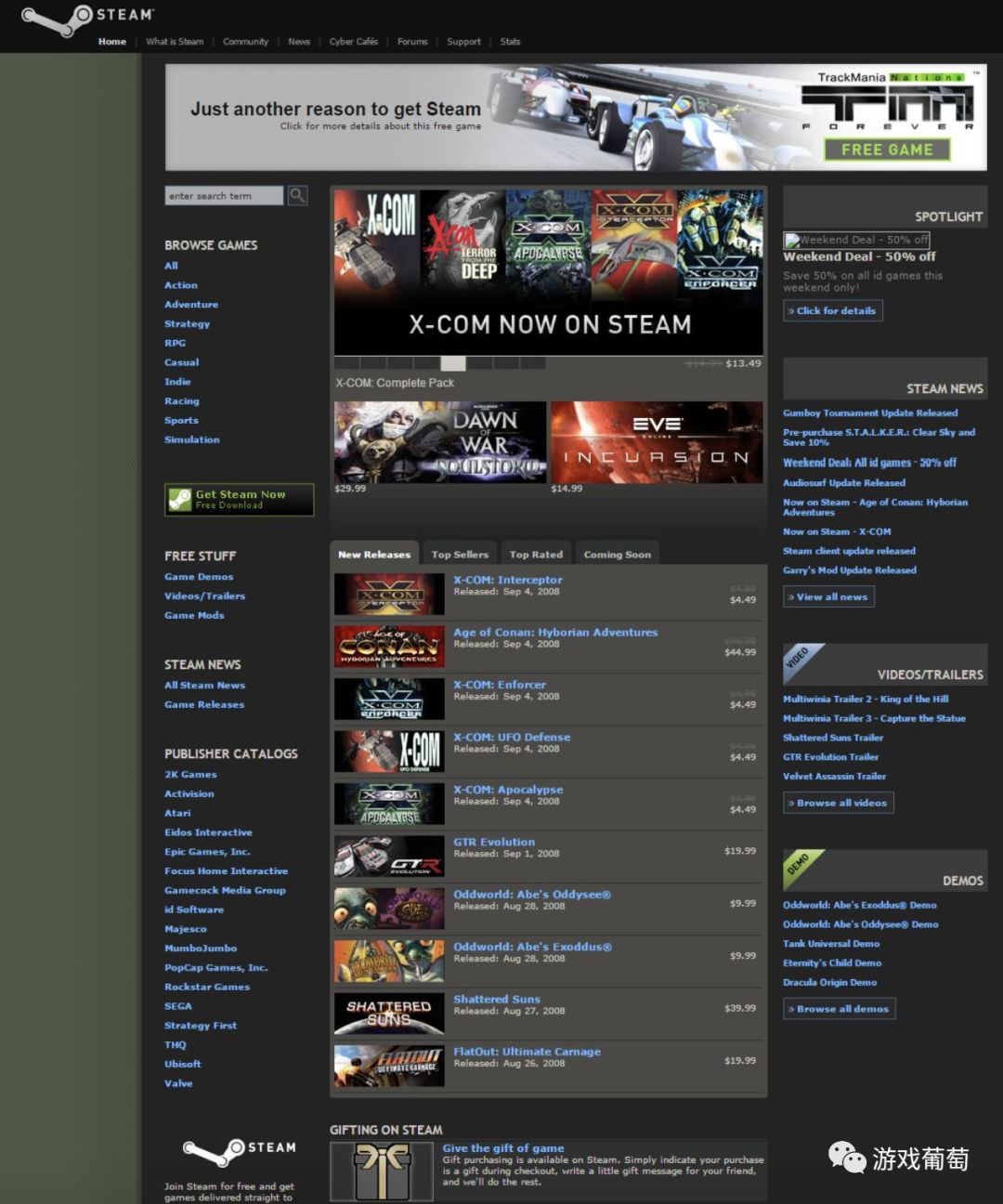Click the X-COM: Interceptor capsule image
Screen dimensions: 1003x1204
click(x=387, y=594)
